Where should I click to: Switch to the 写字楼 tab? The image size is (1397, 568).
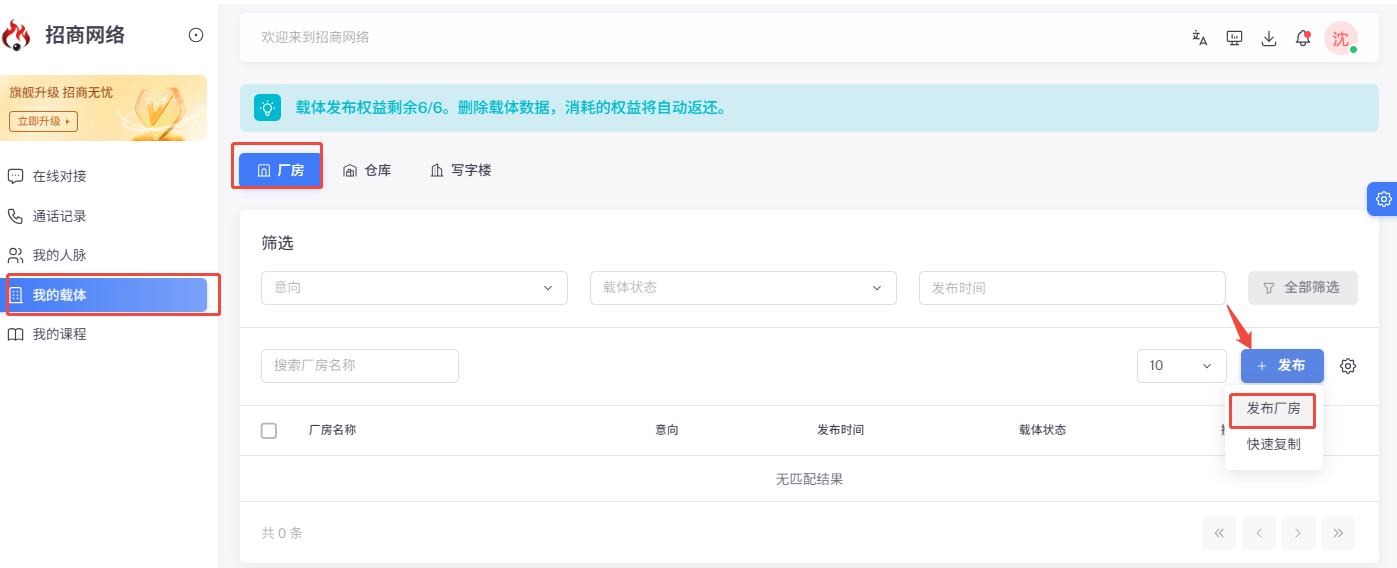point(460,170)
